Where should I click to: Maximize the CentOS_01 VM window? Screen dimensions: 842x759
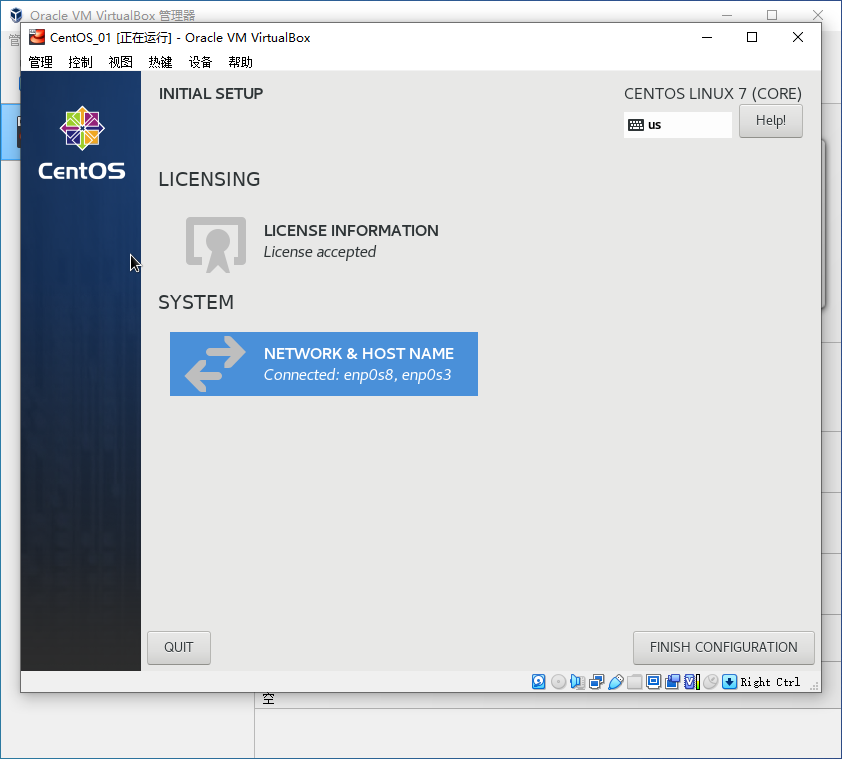[752, 37]
